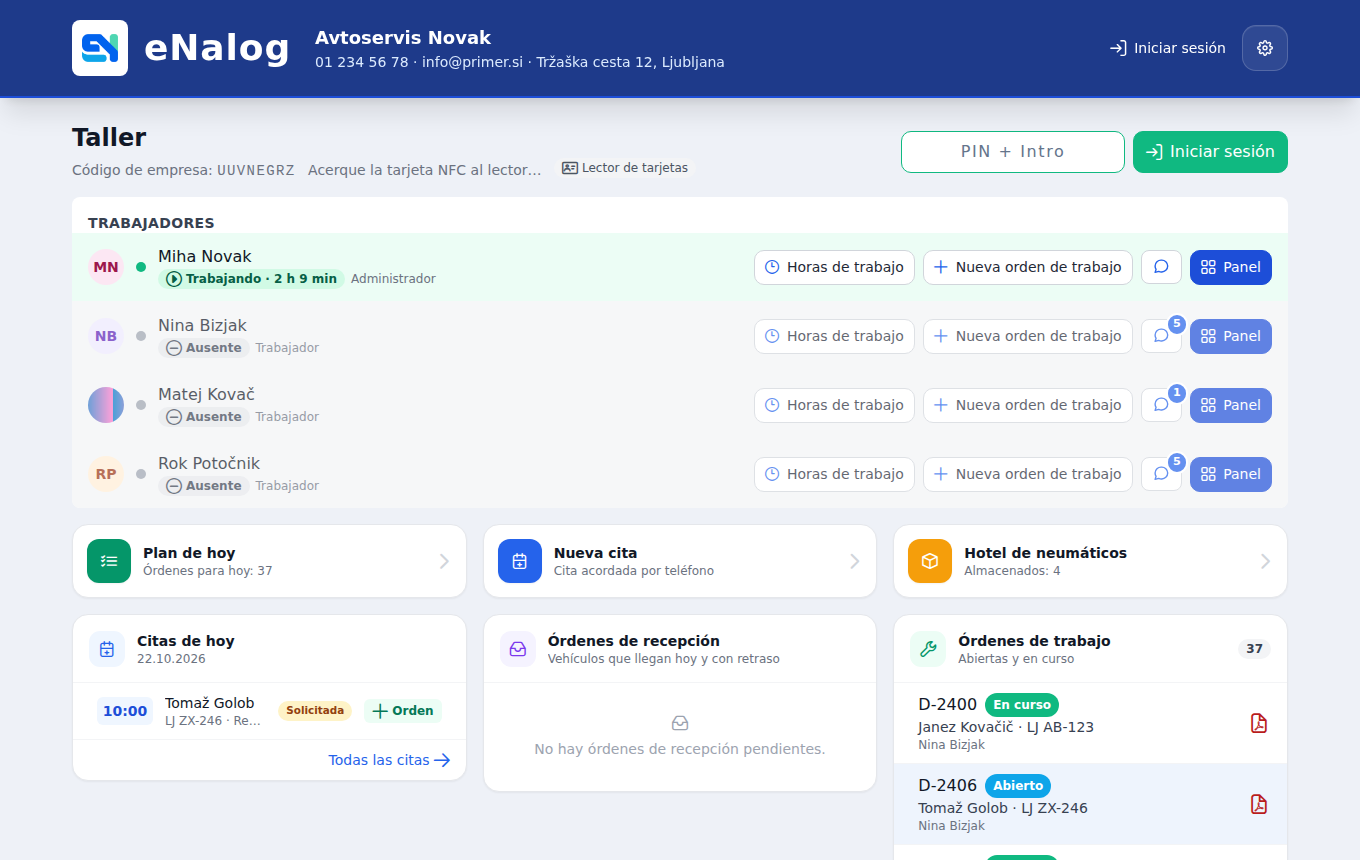The height and width of the screenshot is (860, 1360).
Task: Open Matej Kovač's chat messages icon
Action: [1161, 405]
